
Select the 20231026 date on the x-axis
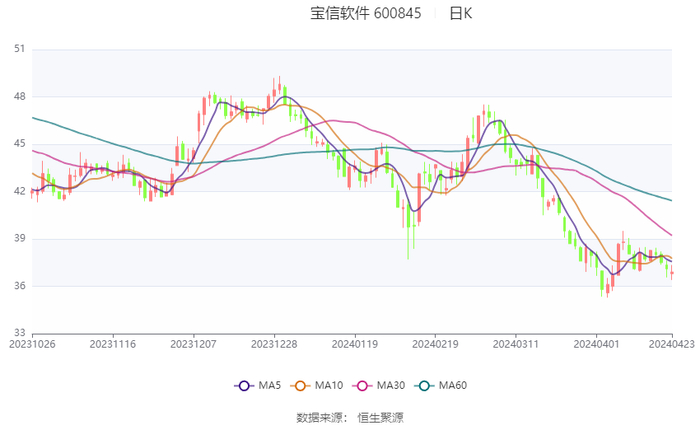click(32, 343)
